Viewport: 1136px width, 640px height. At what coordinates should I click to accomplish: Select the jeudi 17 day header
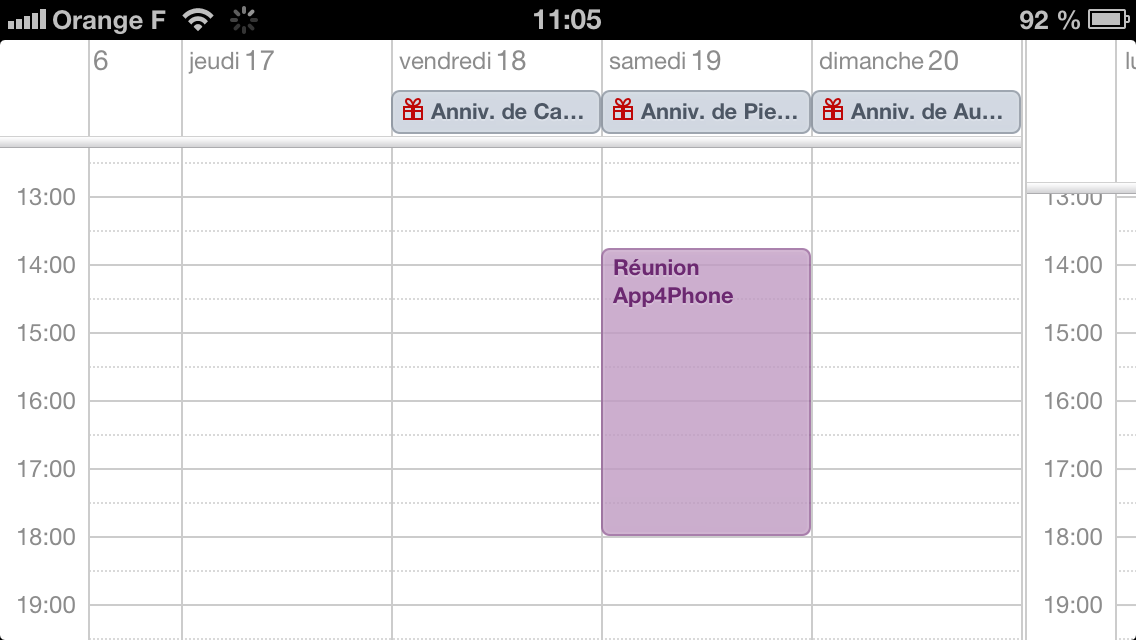coord(231,62)
